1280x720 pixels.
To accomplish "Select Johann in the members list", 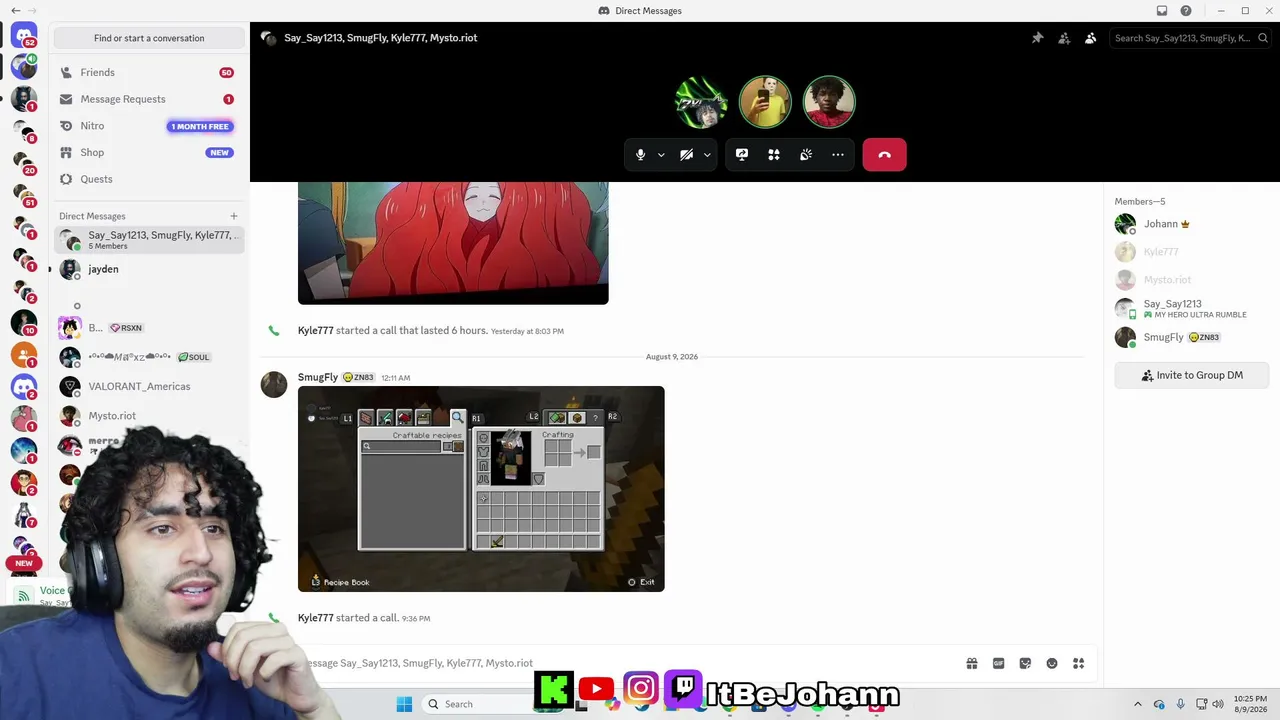I will 1191,224.
